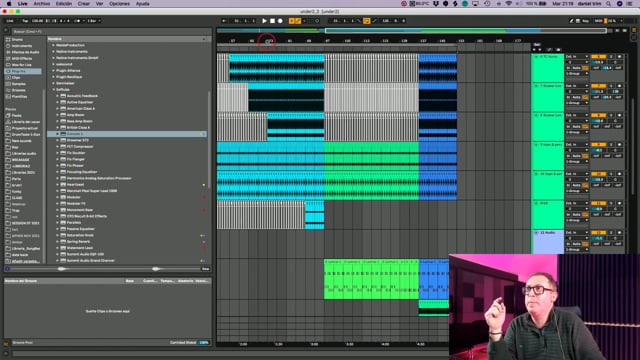Toggle the first track's activator button
The height and width of the screenshot is (360, 640).
[598, 57]
